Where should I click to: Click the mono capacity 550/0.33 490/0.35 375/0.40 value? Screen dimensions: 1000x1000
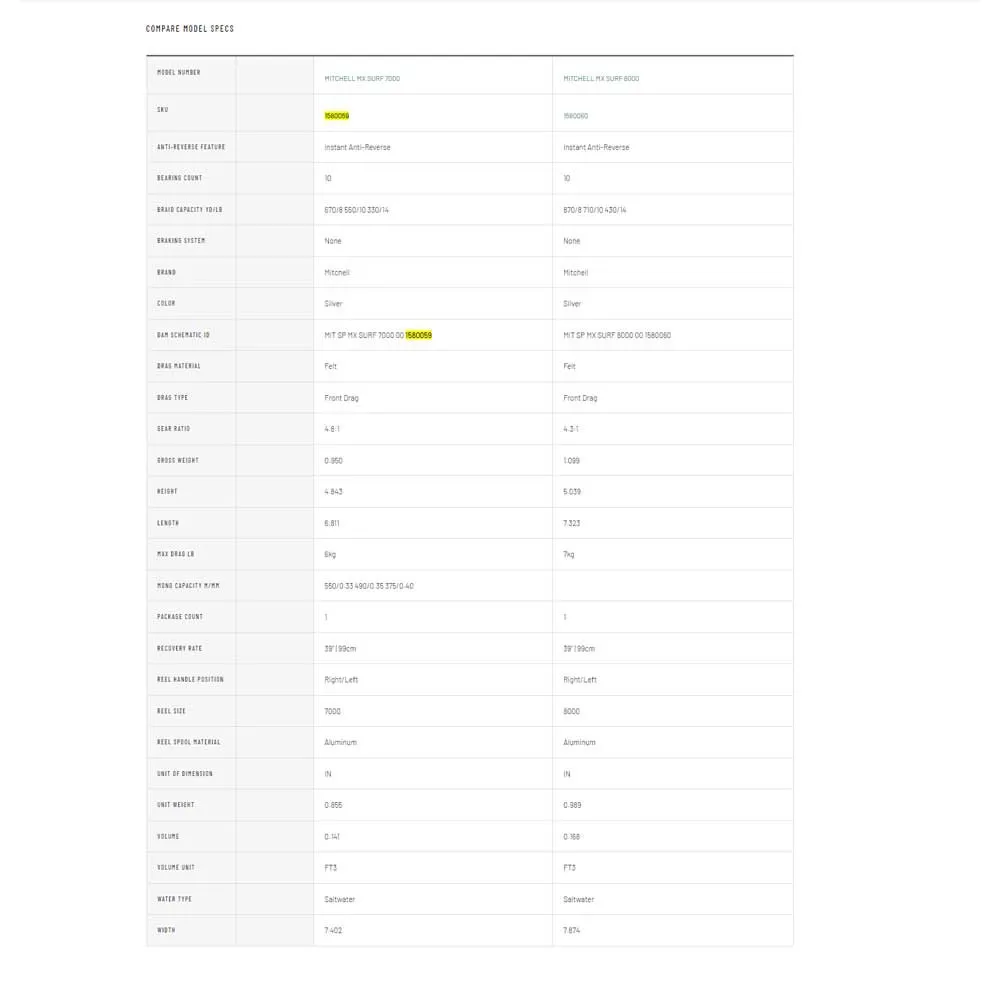pyautogui.click(x=369, y=586)
